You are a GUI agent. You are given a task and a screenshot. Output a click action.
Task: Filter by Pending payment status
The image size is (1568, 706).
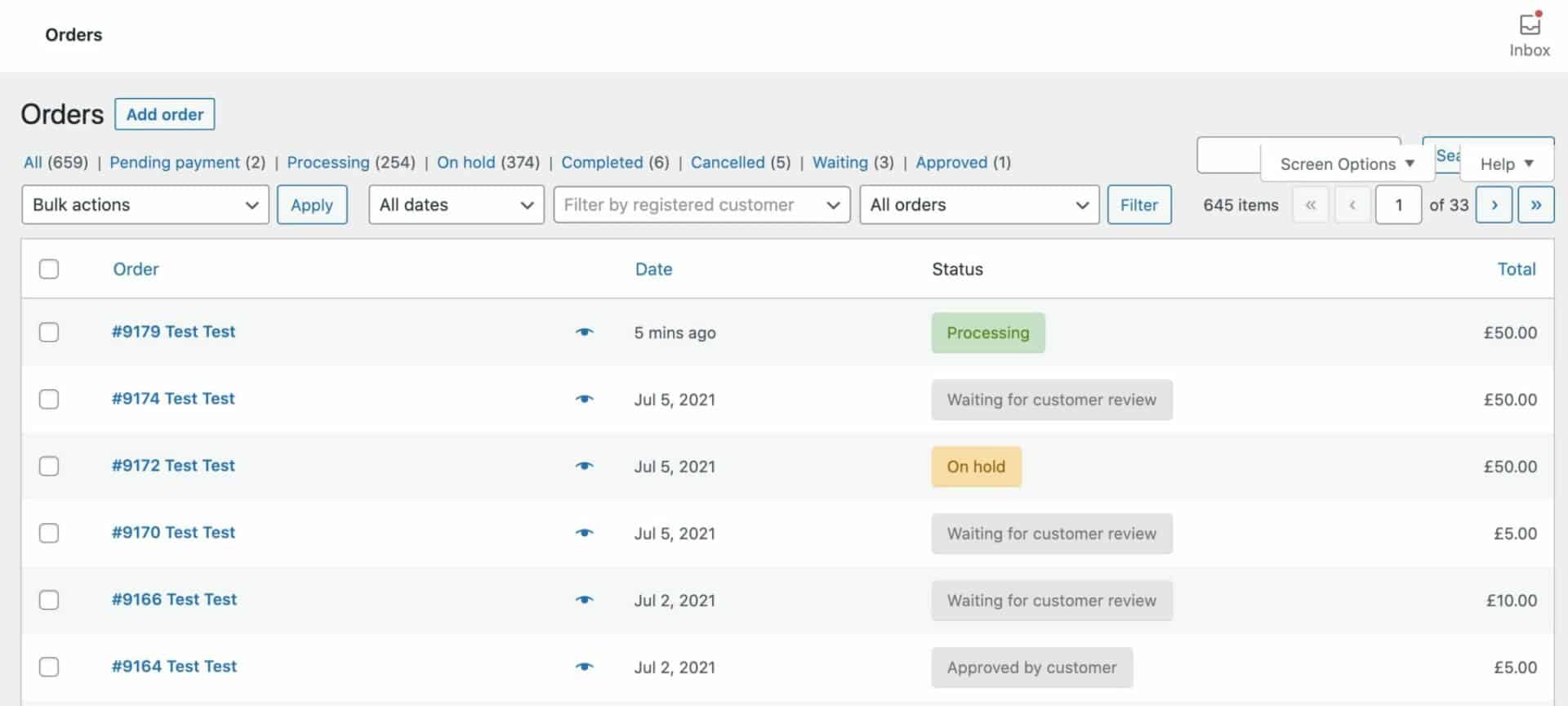coord(187,162)
